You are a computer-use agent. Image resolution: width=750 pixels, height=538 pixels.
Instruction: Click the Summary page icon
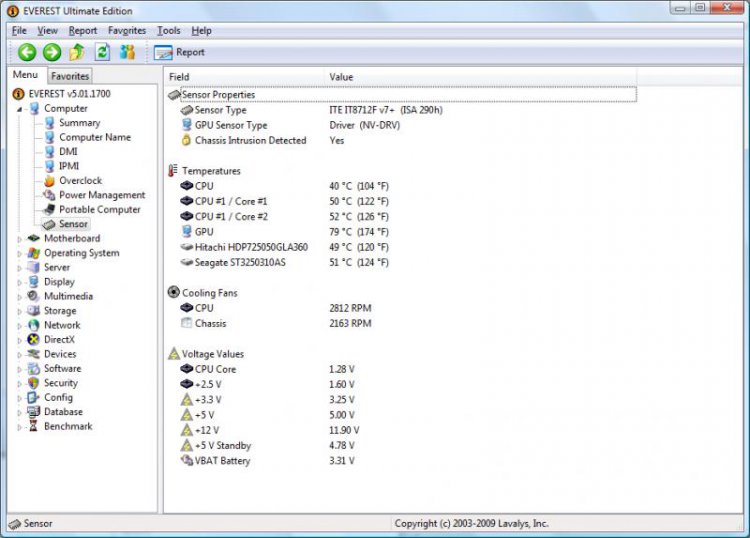tap(49, 123)
